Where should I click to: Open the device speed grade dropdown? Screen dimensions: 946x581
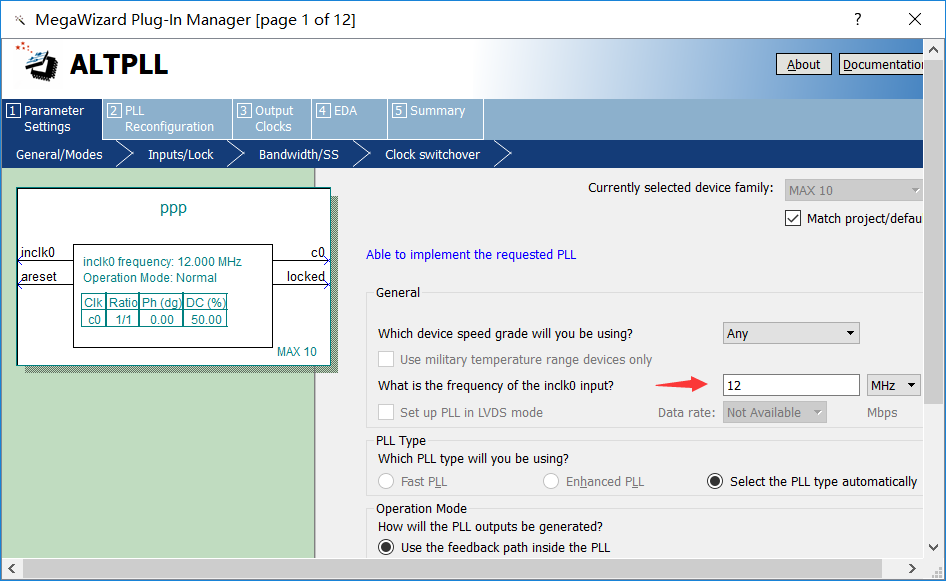790,333
